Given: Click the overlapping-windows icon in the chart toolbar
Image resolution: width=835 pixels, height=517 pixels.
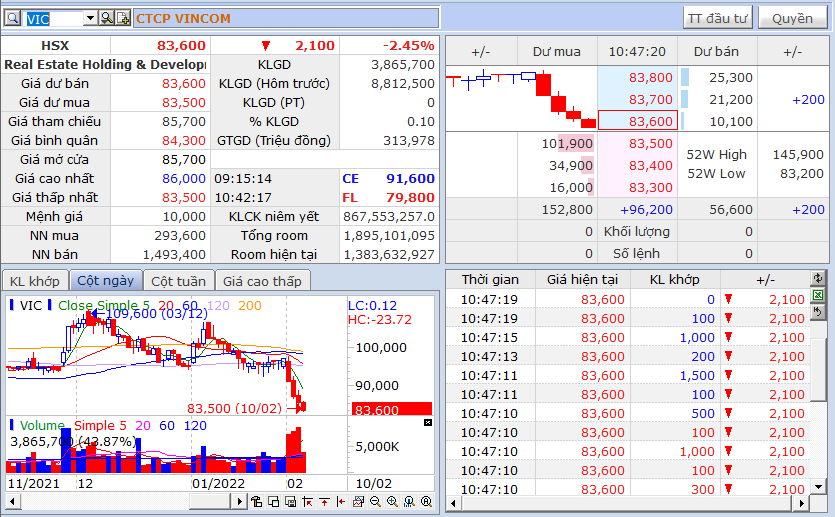Looking at the screenshot, I should (x=274, y=501).
